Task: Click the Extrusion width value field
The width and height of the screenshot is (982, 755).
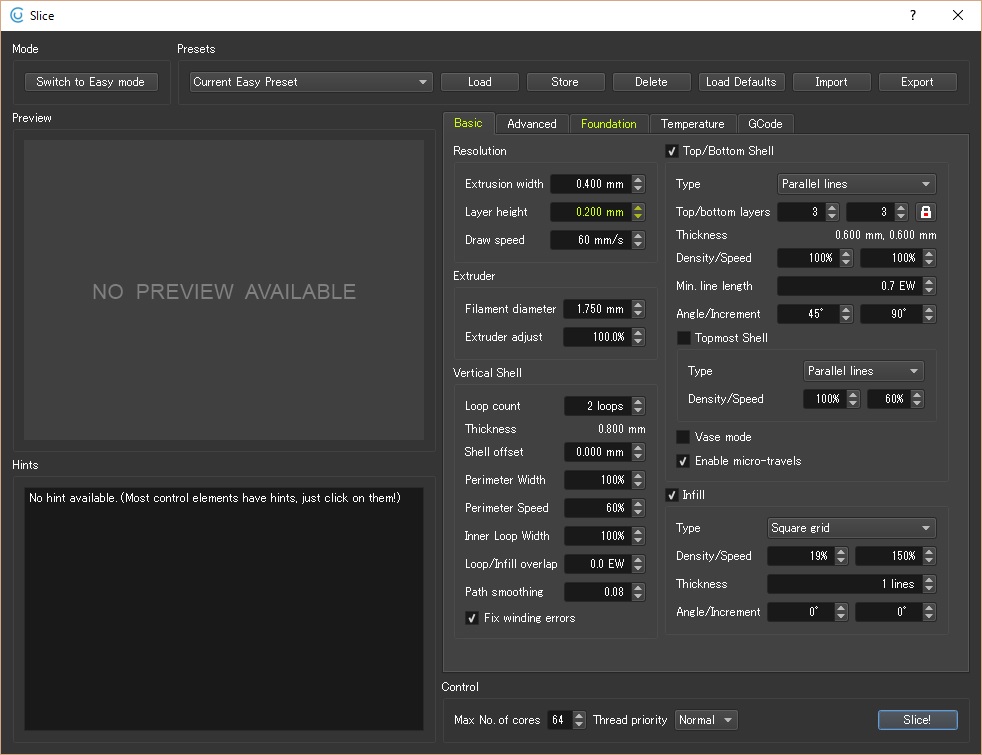Action: [x=591, y=184]
